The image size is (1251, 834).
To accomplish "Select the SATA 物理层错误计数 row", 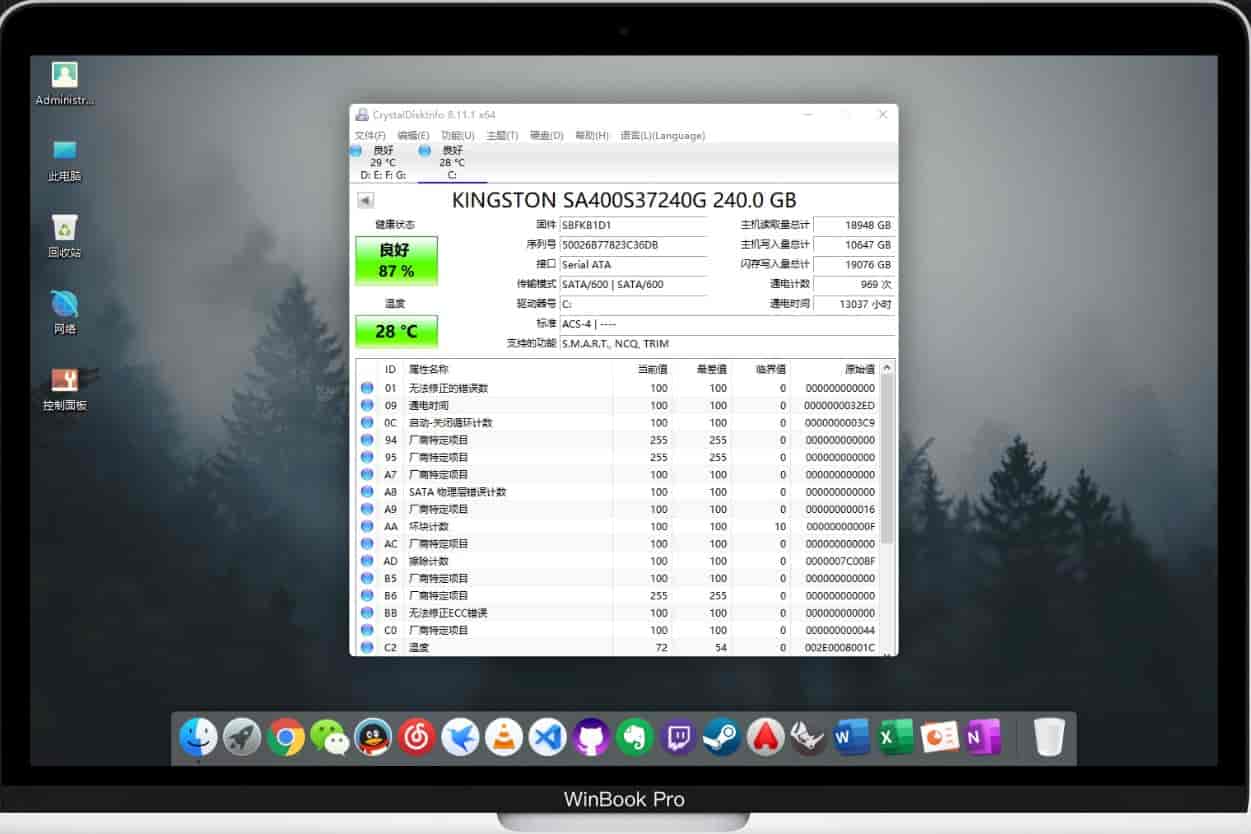I will (x=618, y=492).
